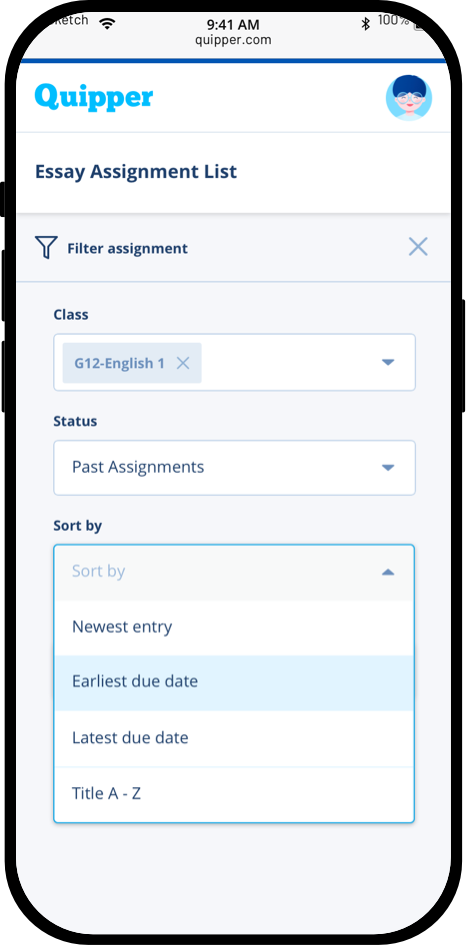This screenshot has width=466, height=946.
Task: Tap the Wi-Fi status icon
Action: coord(107,23)
